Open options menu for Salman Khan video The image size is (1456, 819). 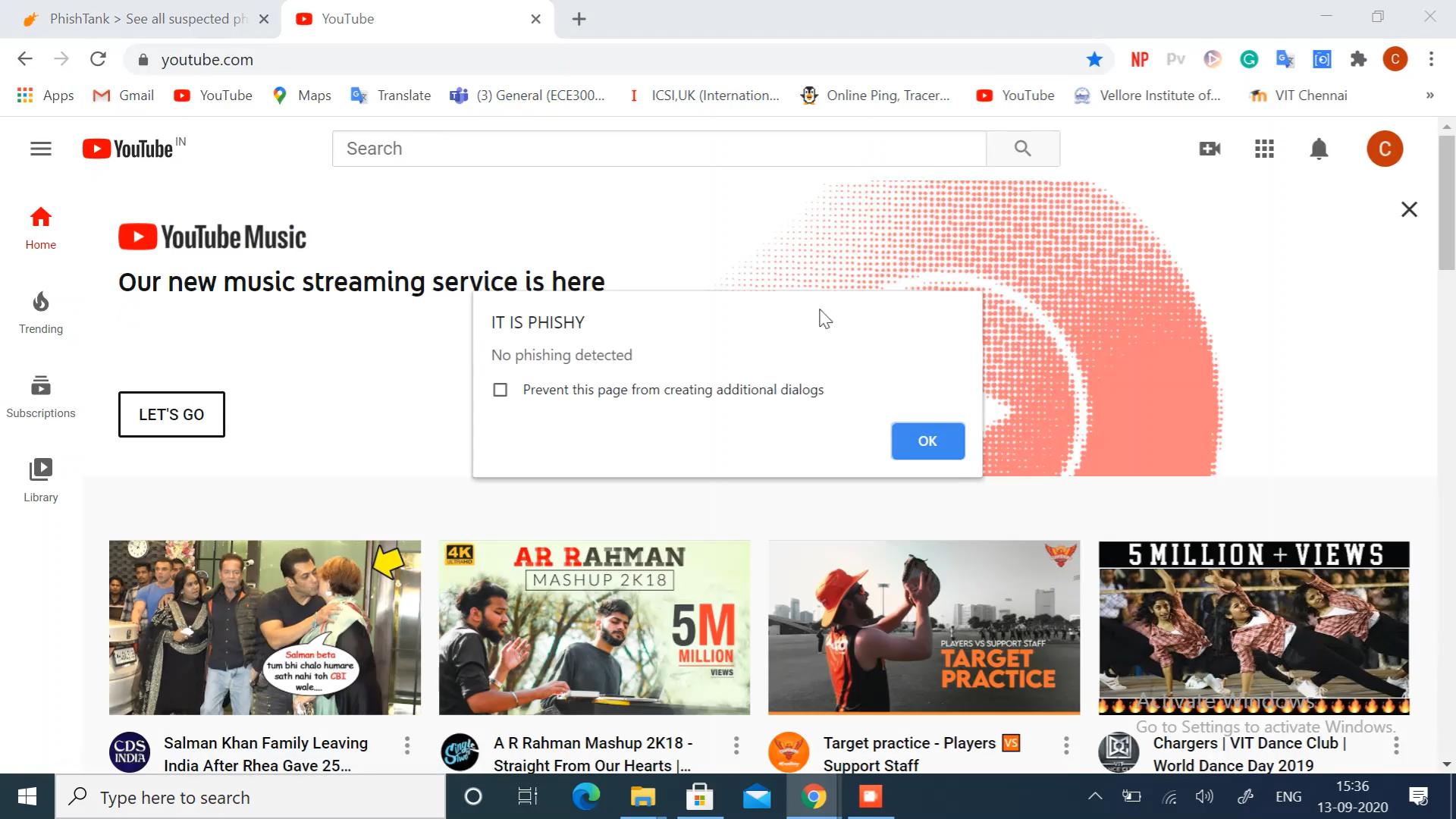click(407, 745)
